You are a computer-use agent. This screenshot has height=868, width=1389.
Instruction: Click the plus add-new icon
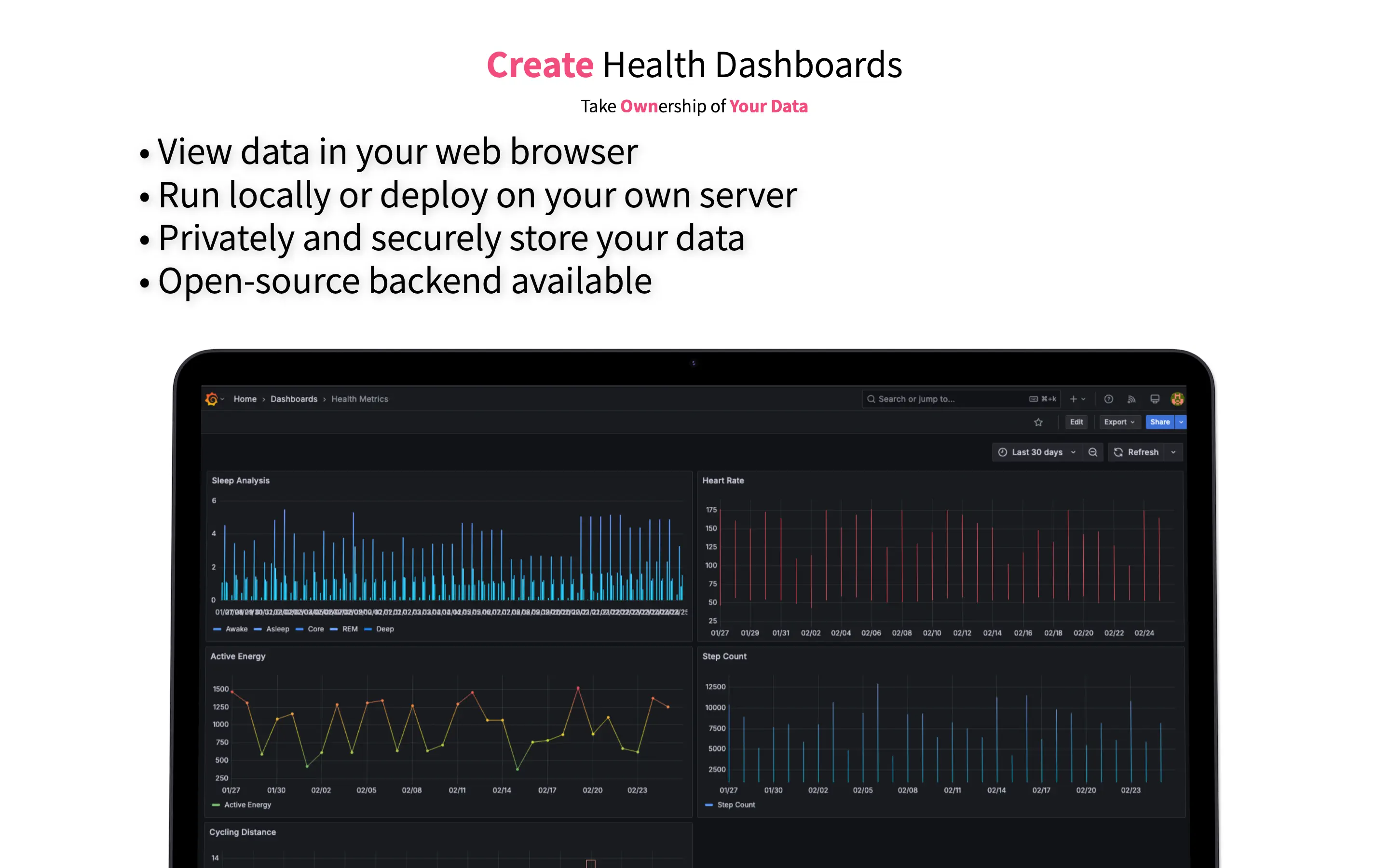click(1073, 399)
